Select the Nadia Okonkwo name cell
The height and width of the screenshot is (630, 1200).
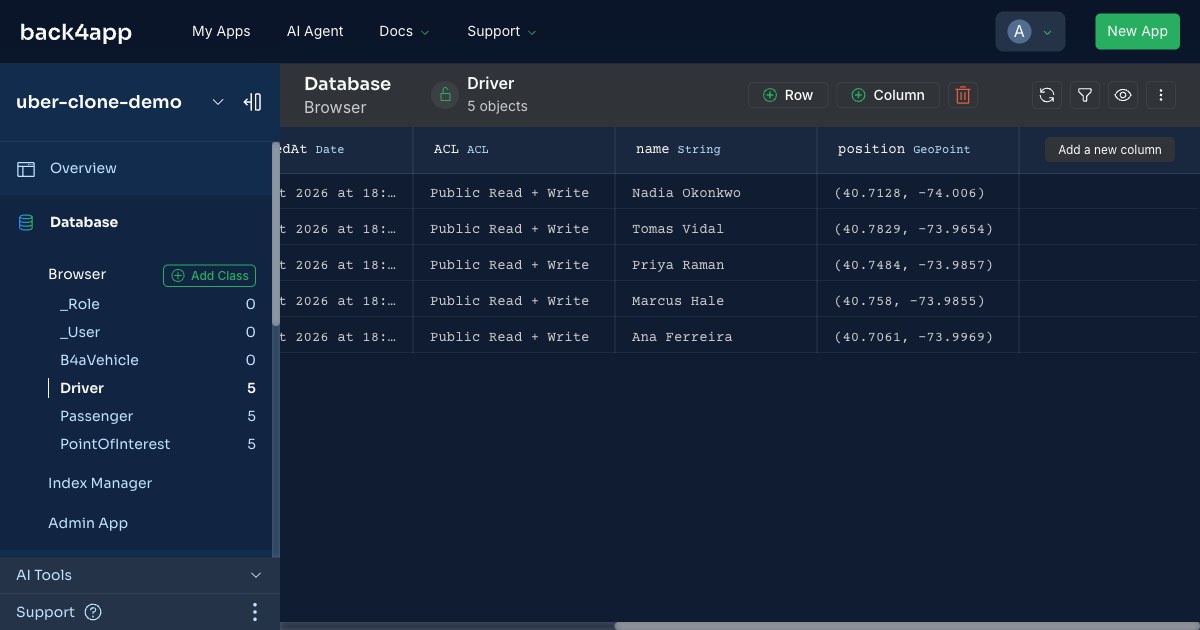tap(716, 193)
